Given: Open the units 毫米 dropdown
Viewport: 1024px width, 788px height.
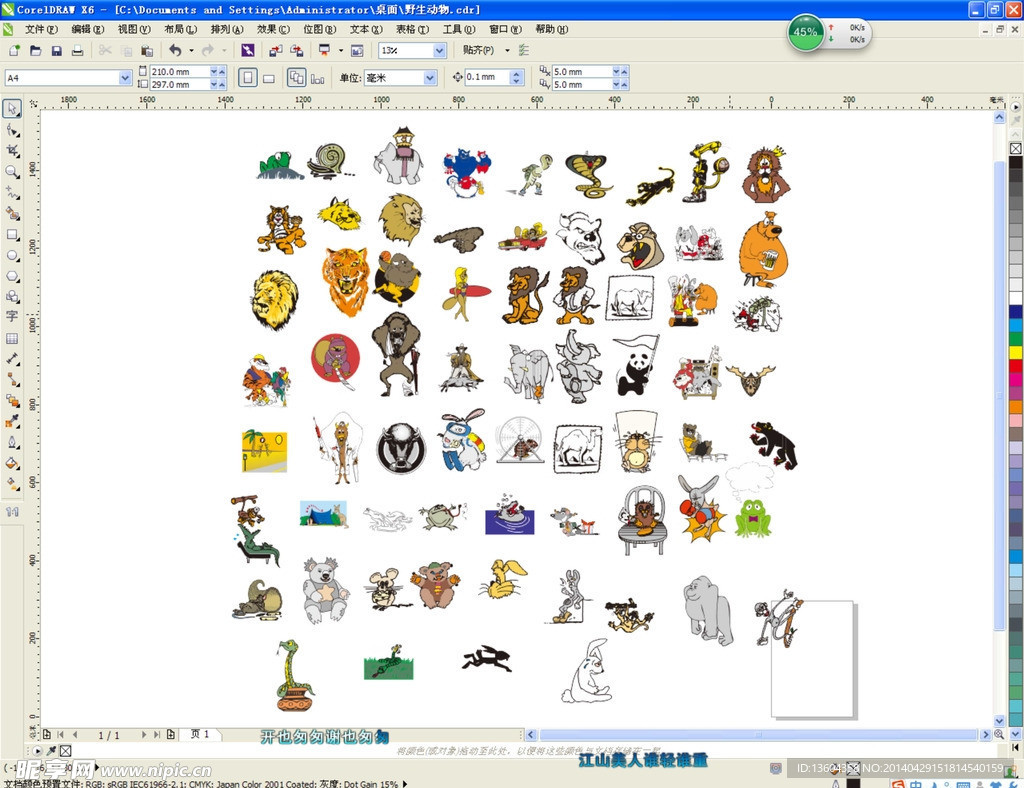Looking at the screenshot, I should [x=430, y=78].
